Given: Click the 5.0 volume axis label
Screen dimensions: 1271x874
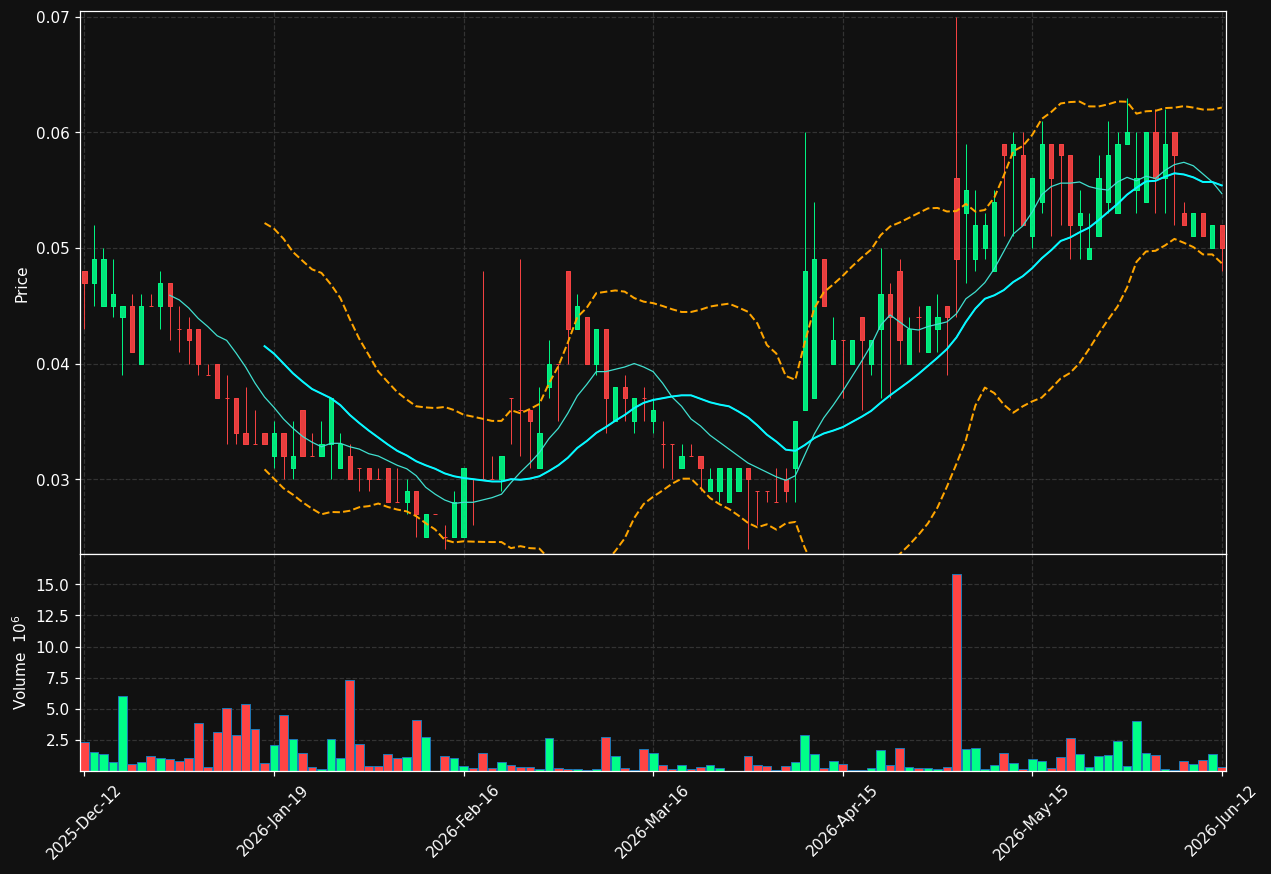Looking at the screenshot, I should [x=57, y=709].
